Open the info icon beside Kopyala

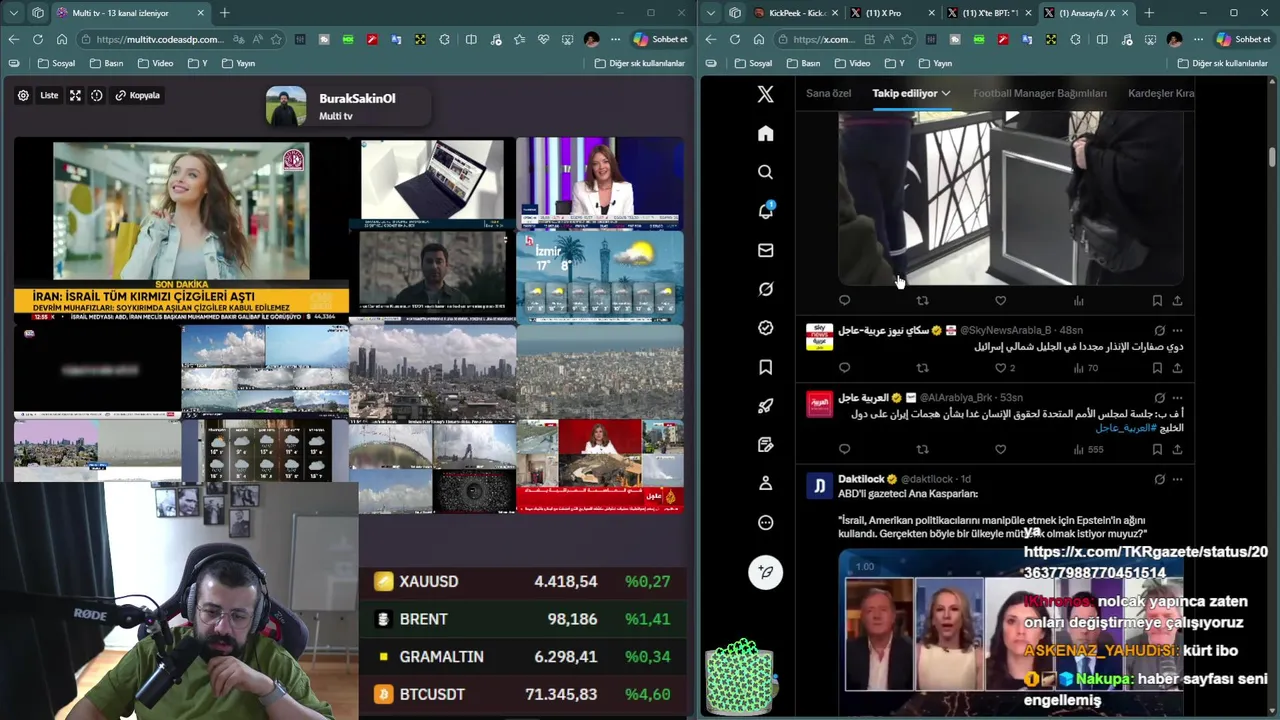(x=97, y=95)
